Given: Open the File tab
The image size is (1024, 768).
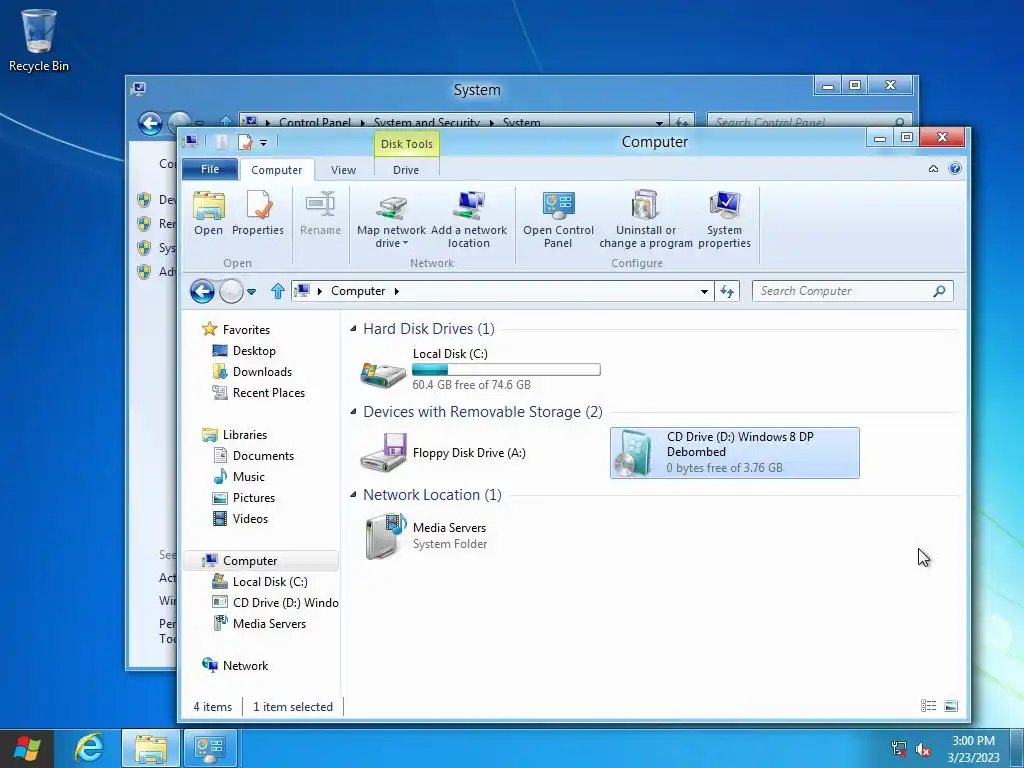Looking at the screenshot, I should pyautogui.click(x=210, y=169).
